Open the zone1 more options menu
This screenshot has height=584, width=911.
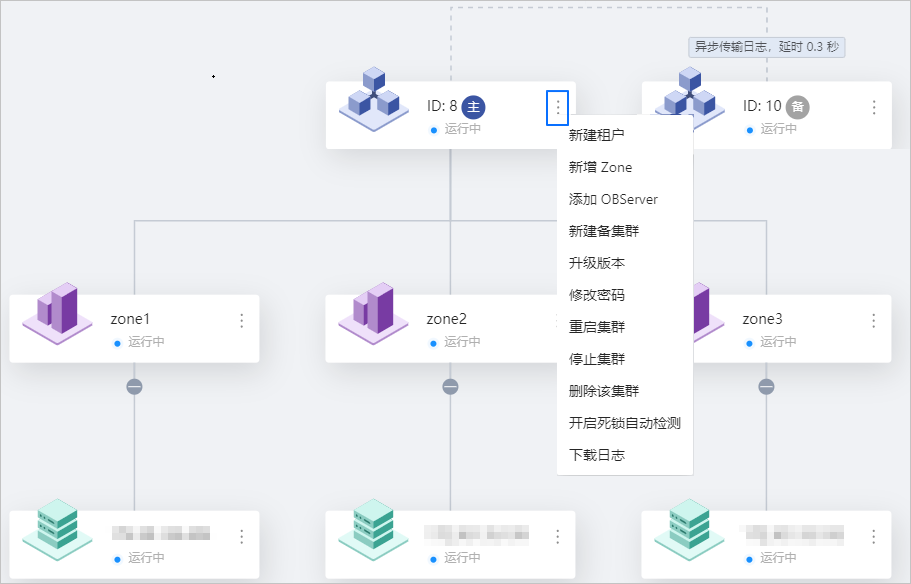point(242,321)
